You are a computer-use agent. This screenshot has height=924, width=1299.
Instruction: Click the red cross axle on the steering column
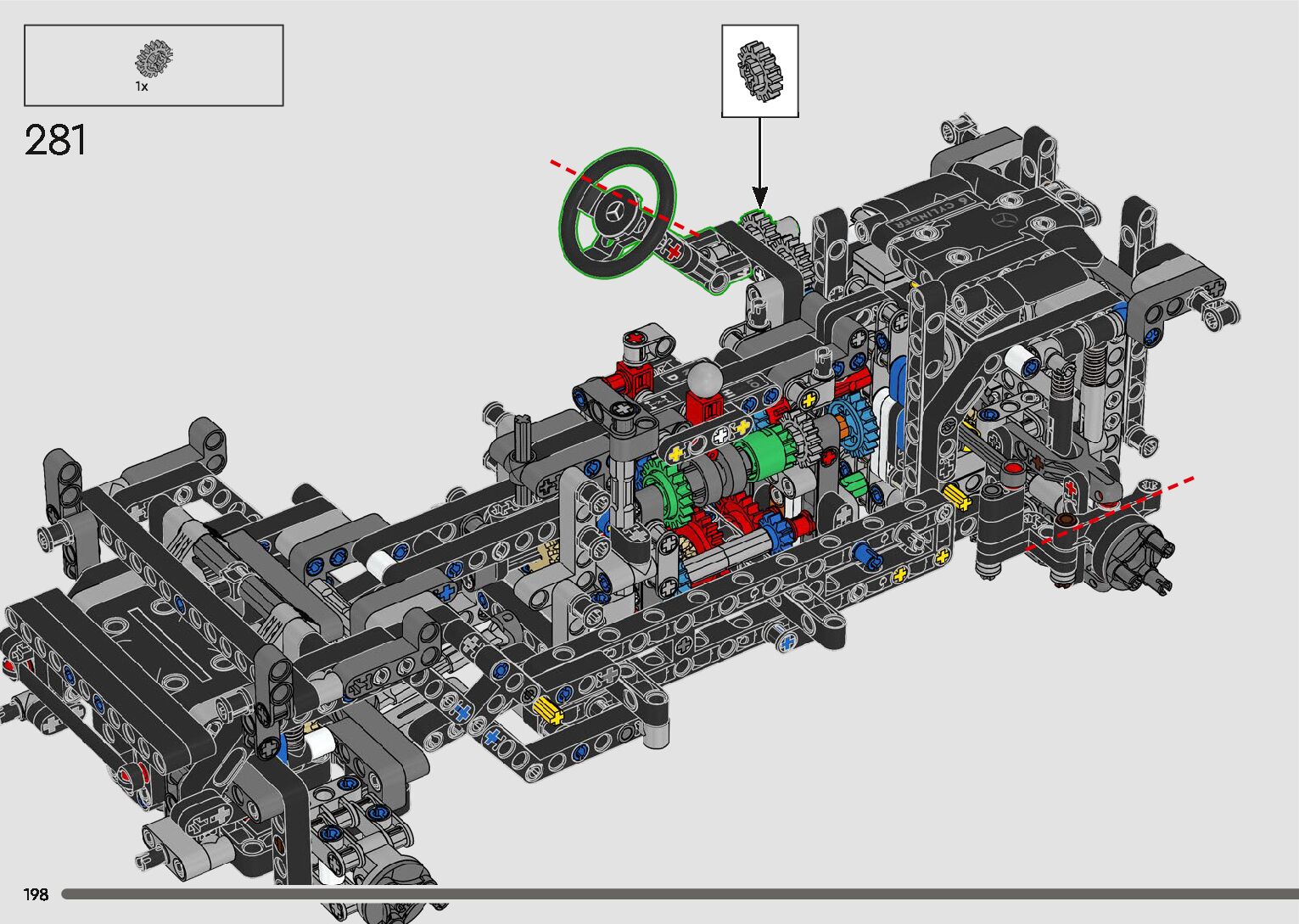[674, 251]
